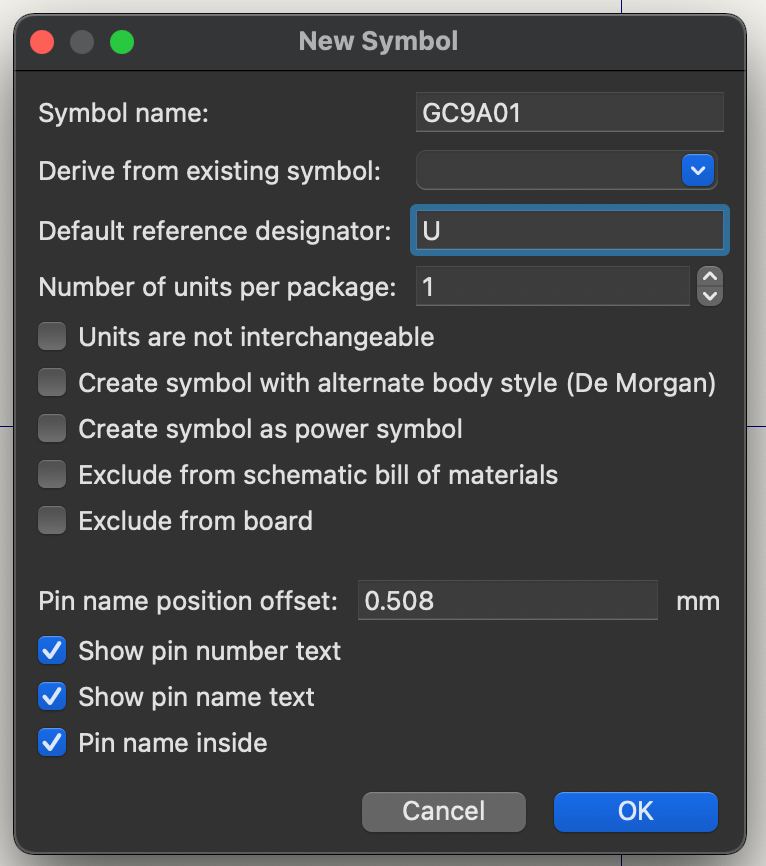Decrement number of units per package
This screenshot has width=766, height=866.
[x=710, y=296]
